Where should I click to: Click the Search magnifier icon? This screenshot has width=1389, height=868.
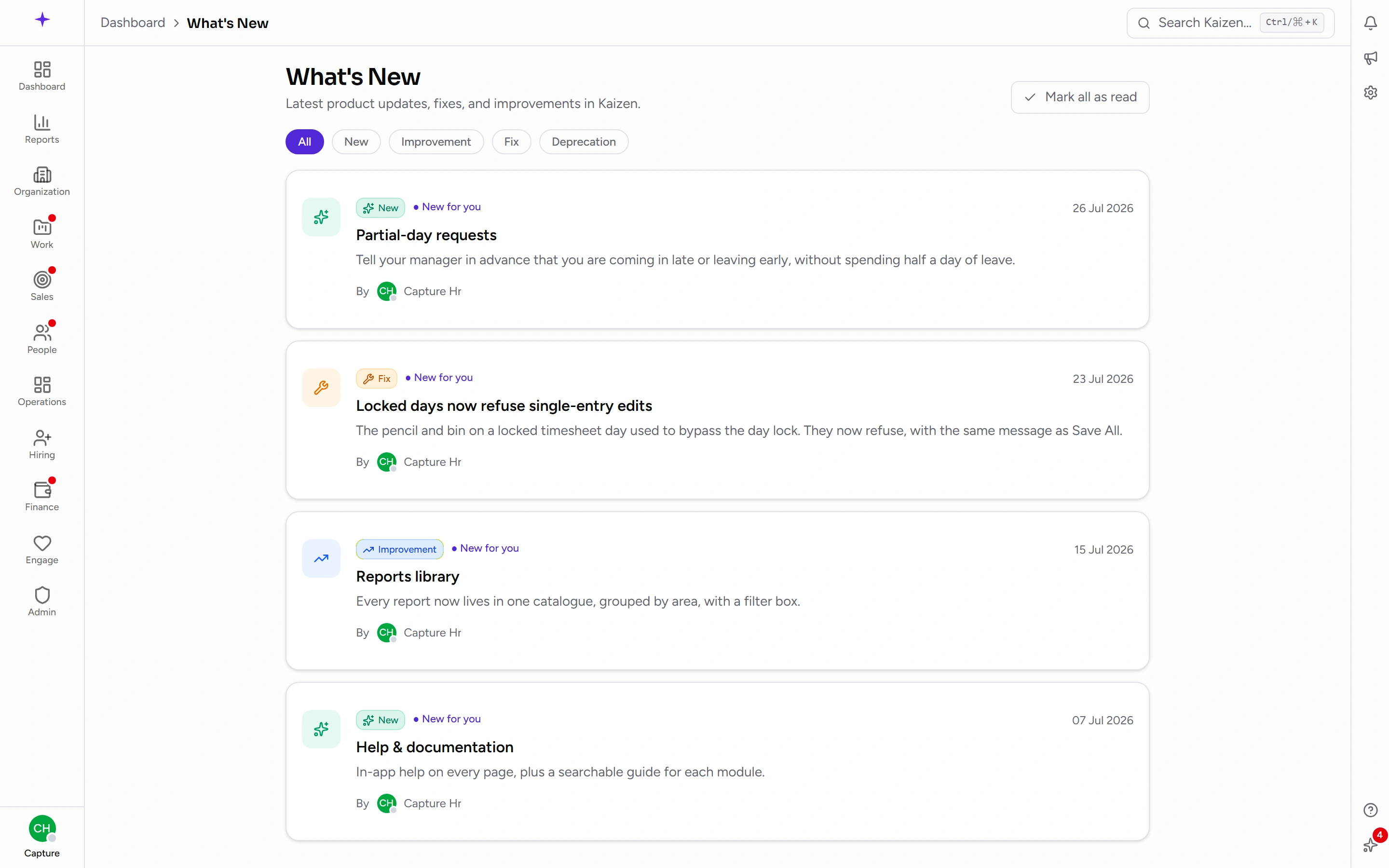pyautogui.click(x=1144, y=23)
